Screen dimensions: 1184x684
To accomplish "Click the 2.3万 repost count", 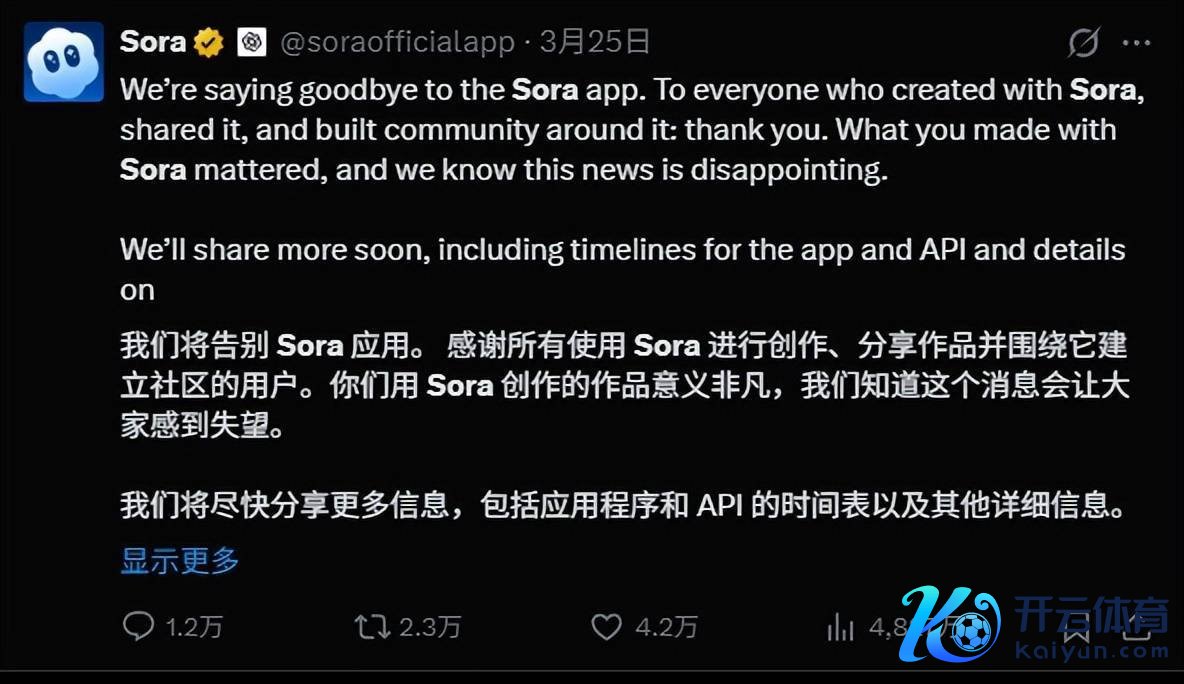I will tap(430, 627).
